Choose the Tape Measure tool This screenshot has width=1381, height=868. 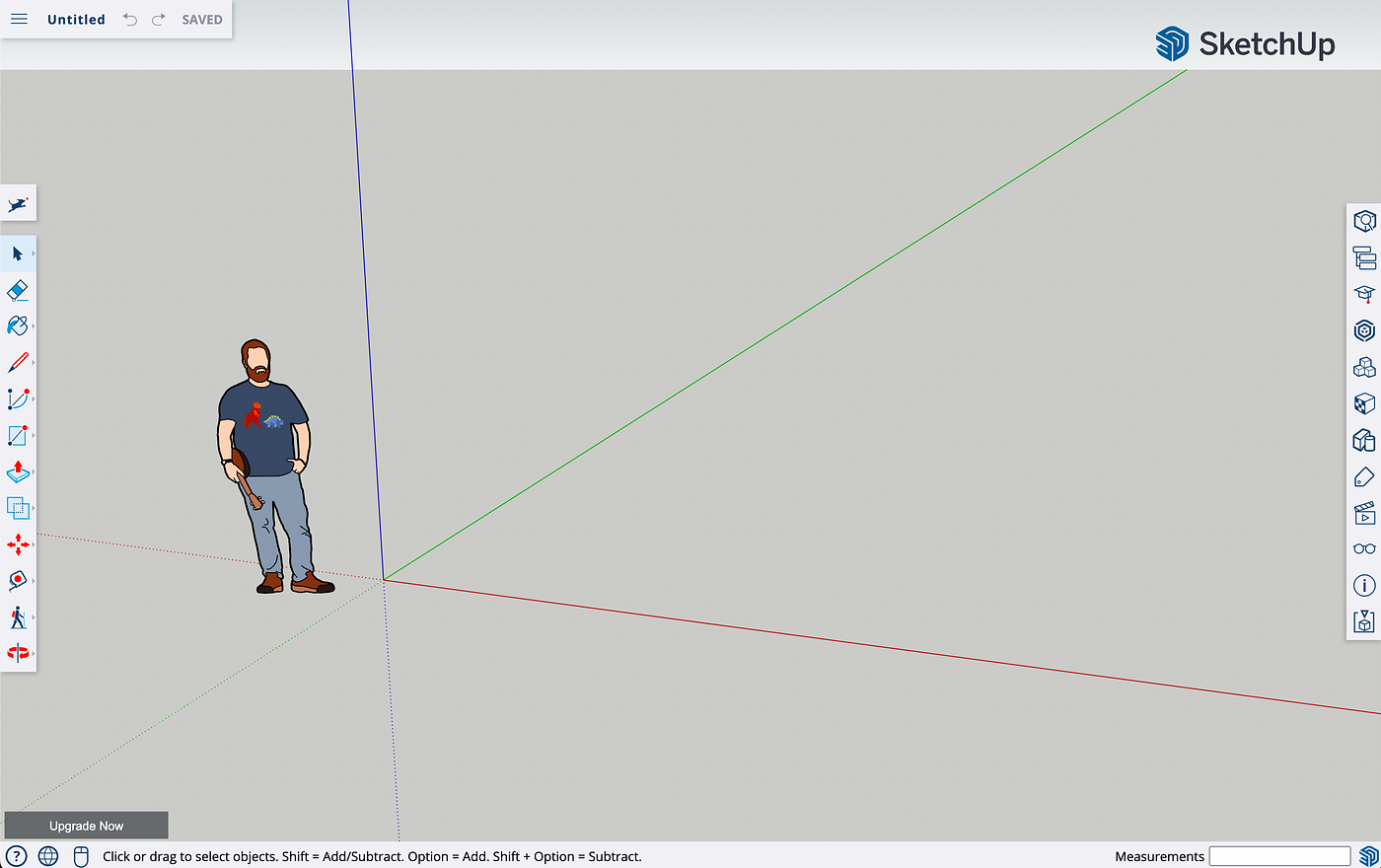tap(18, 580)
